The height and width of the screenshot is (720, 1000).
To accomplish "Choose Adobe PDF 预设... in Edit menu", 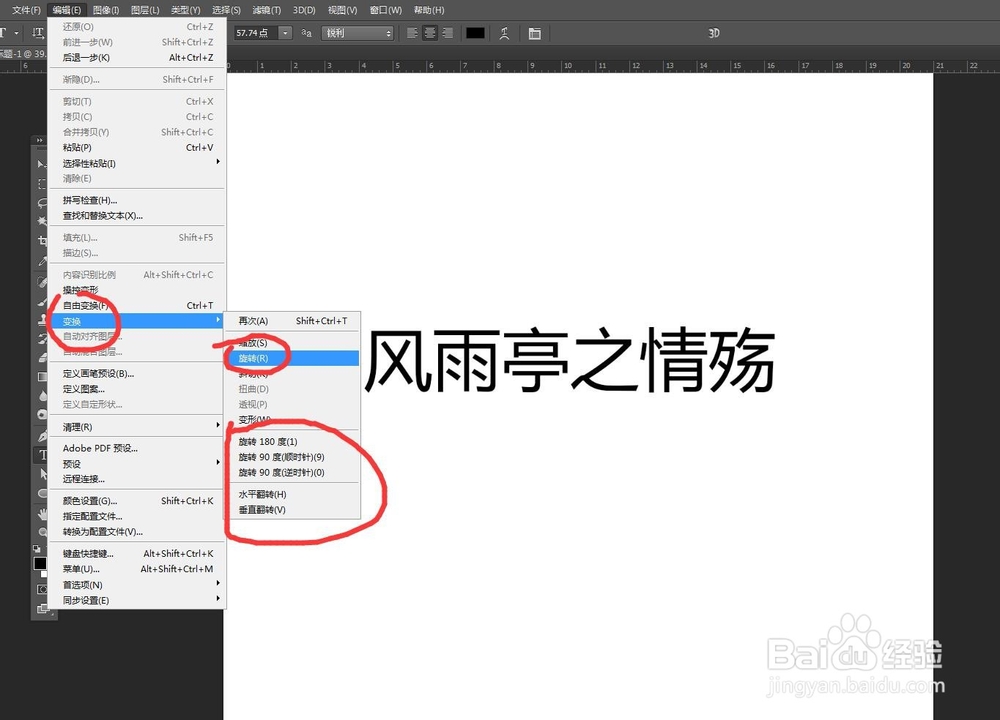I will 137,448.
